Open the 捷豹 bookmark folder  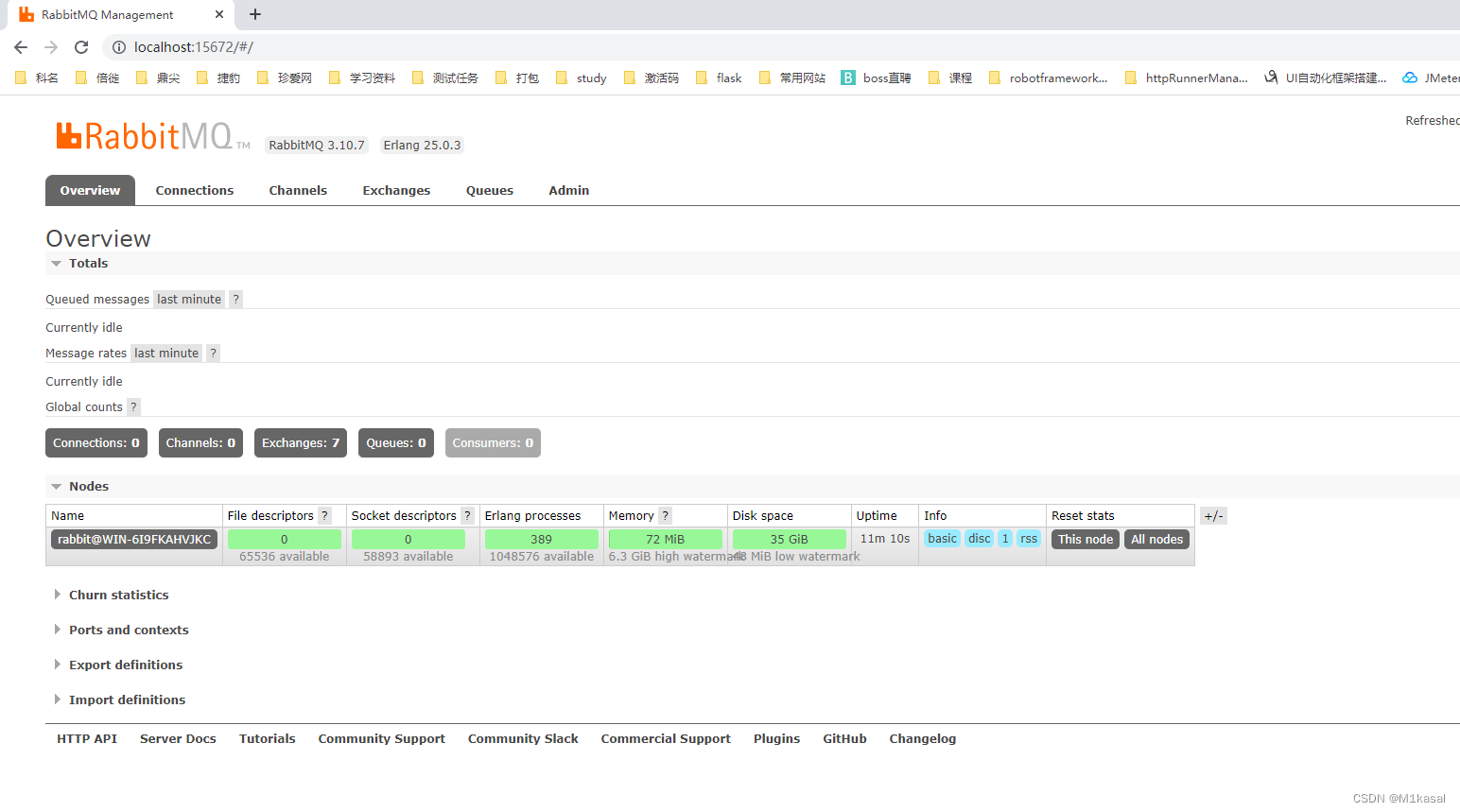coord(218,78)
